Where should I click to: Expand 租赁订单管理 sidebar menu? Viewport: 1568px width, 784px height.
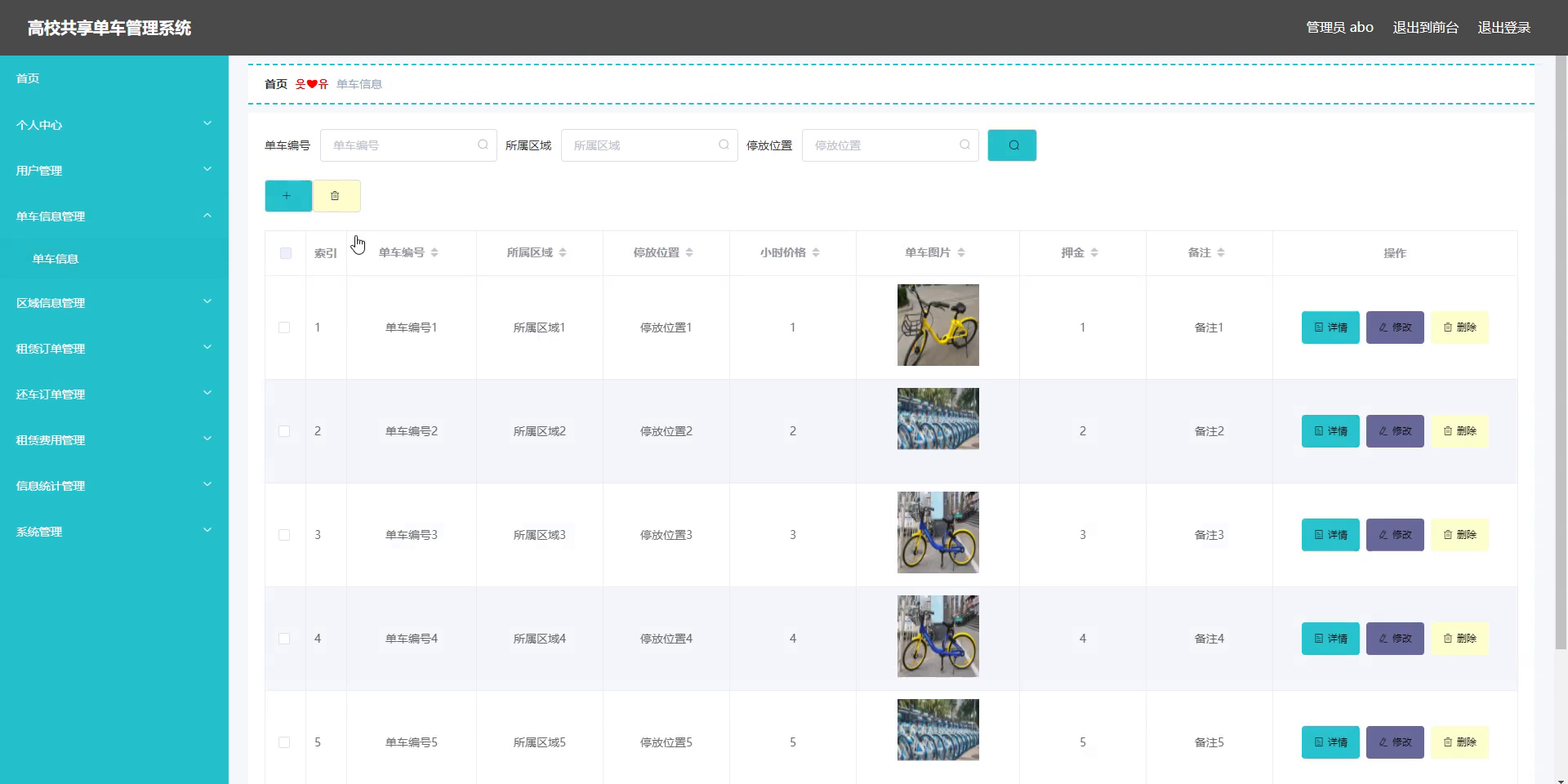pyautogui.click(x=114, y=349)
